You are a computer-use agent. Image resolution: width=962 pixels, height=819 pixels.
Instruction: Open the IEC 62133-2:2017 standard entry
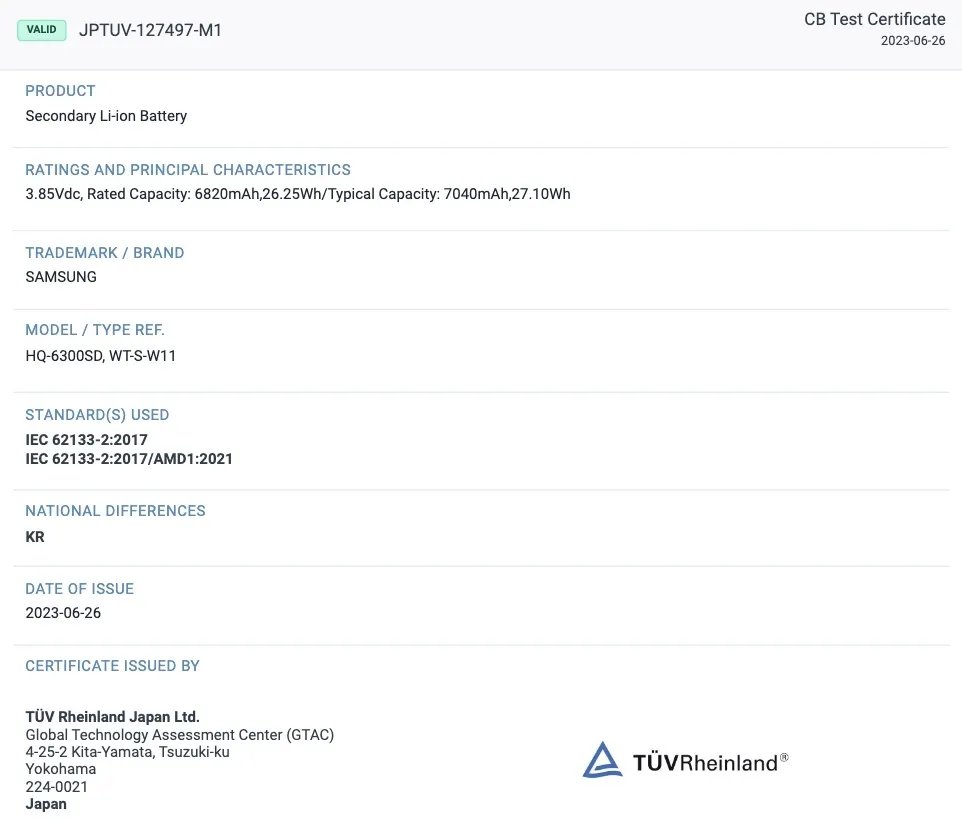(86, 440)
